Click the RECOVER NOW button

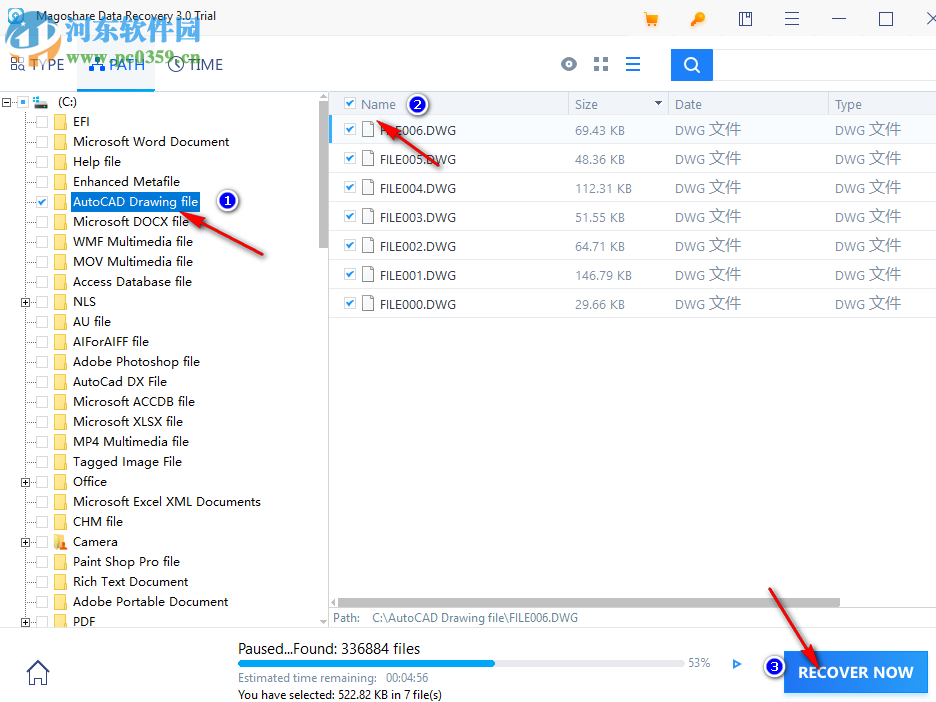[x=855, y=672]
